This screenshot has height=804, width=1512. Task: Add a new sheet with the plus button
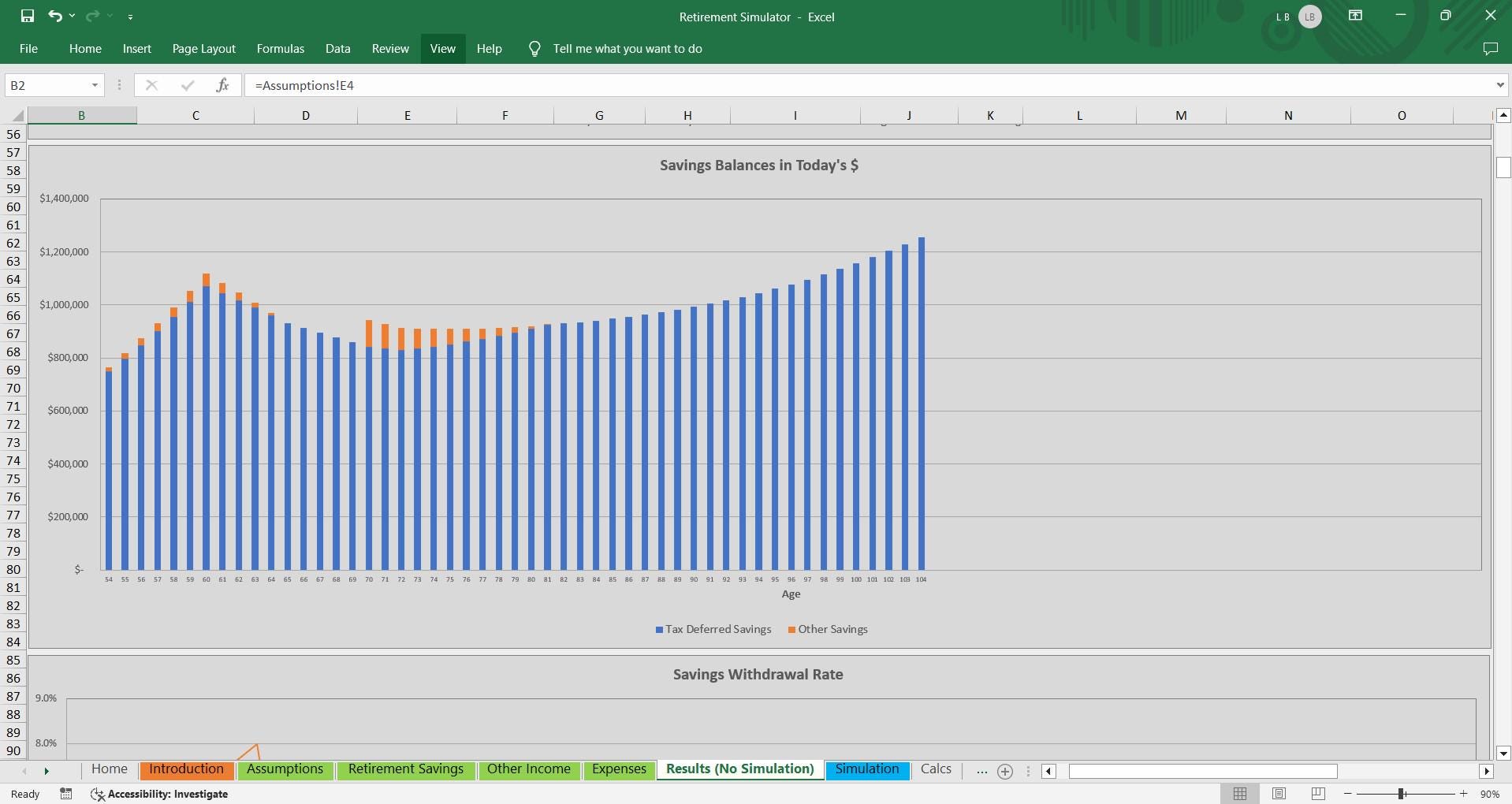click(1006, 772)
